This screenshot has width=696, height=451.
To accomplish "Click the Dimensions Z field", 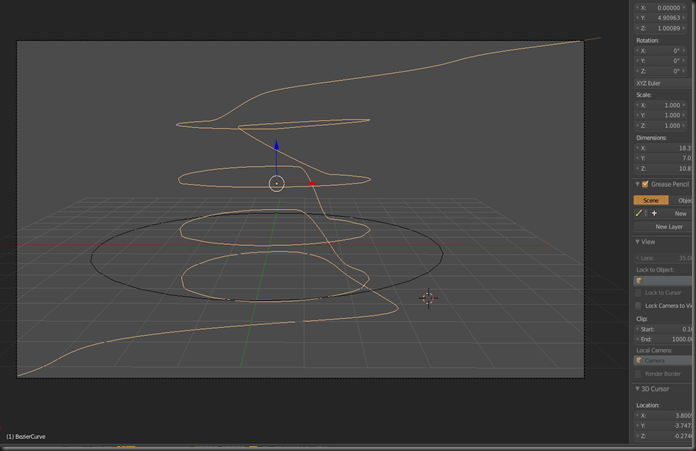I will click(664, 169).
